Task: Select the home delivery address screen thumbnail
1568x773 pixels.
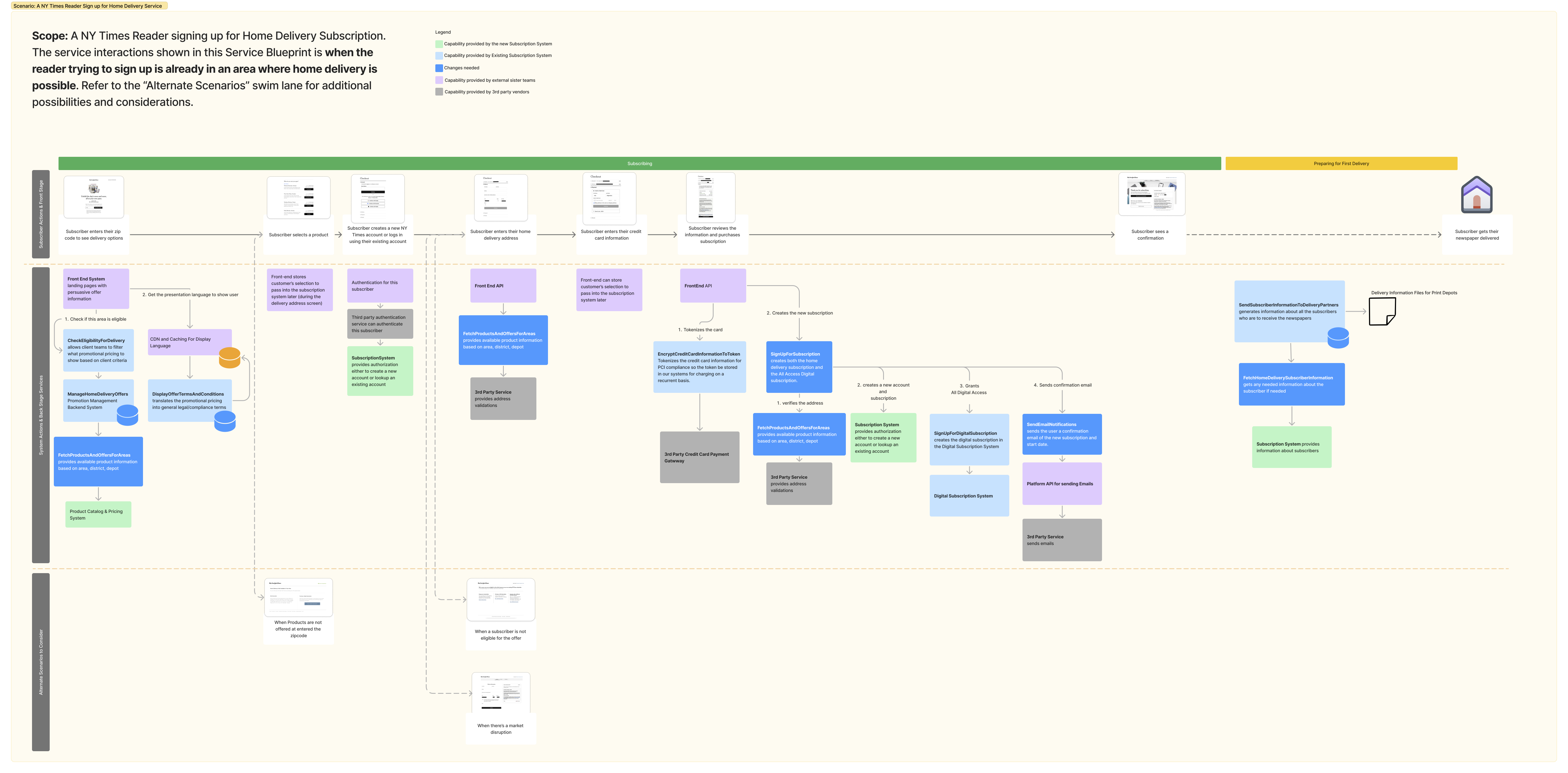Action: click(501, 198)
